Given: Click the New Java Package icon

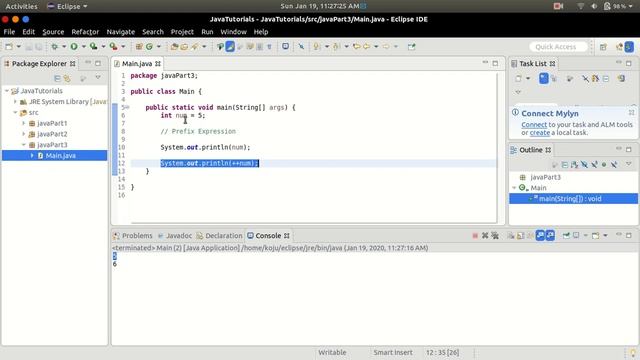Looking at the screenshot, I should [139, 47].
